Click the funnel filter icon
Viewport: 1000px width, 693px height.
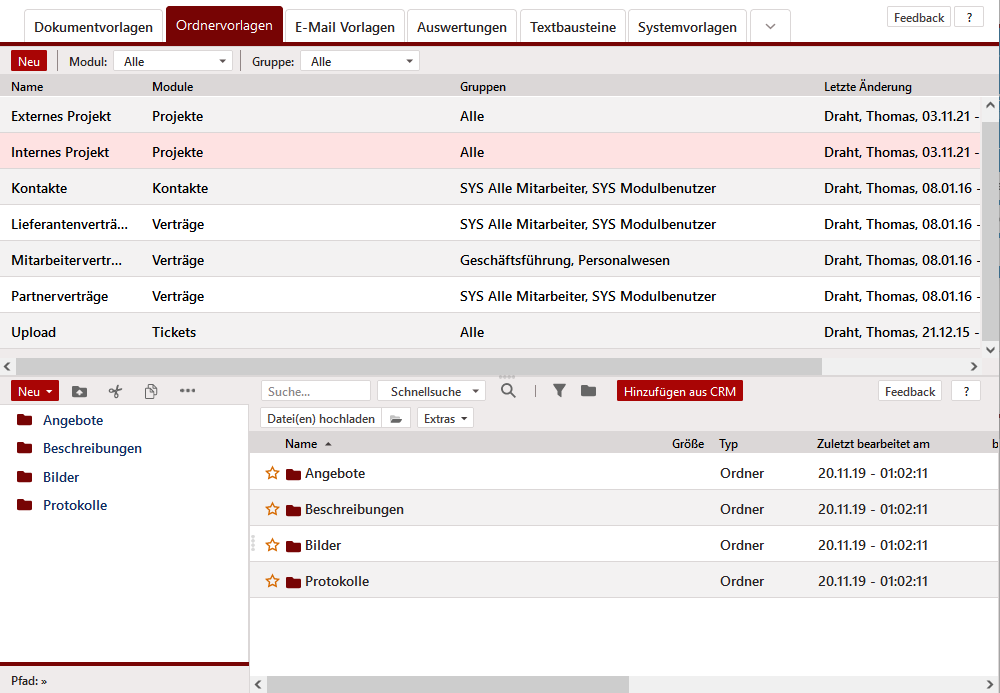(559, 391)
